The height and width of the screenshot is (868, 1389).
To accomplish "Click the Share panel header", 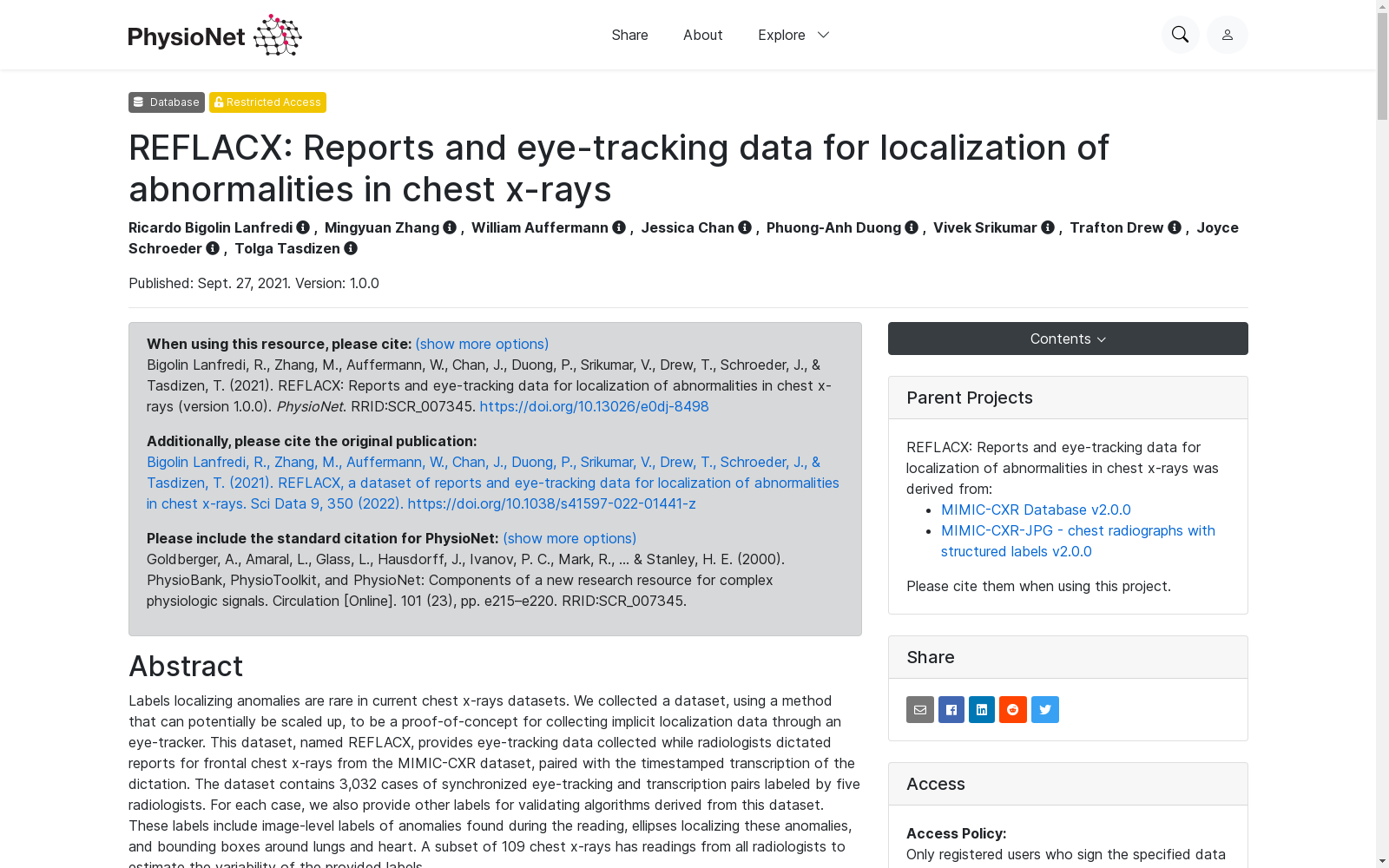I will coord(1068,657).
